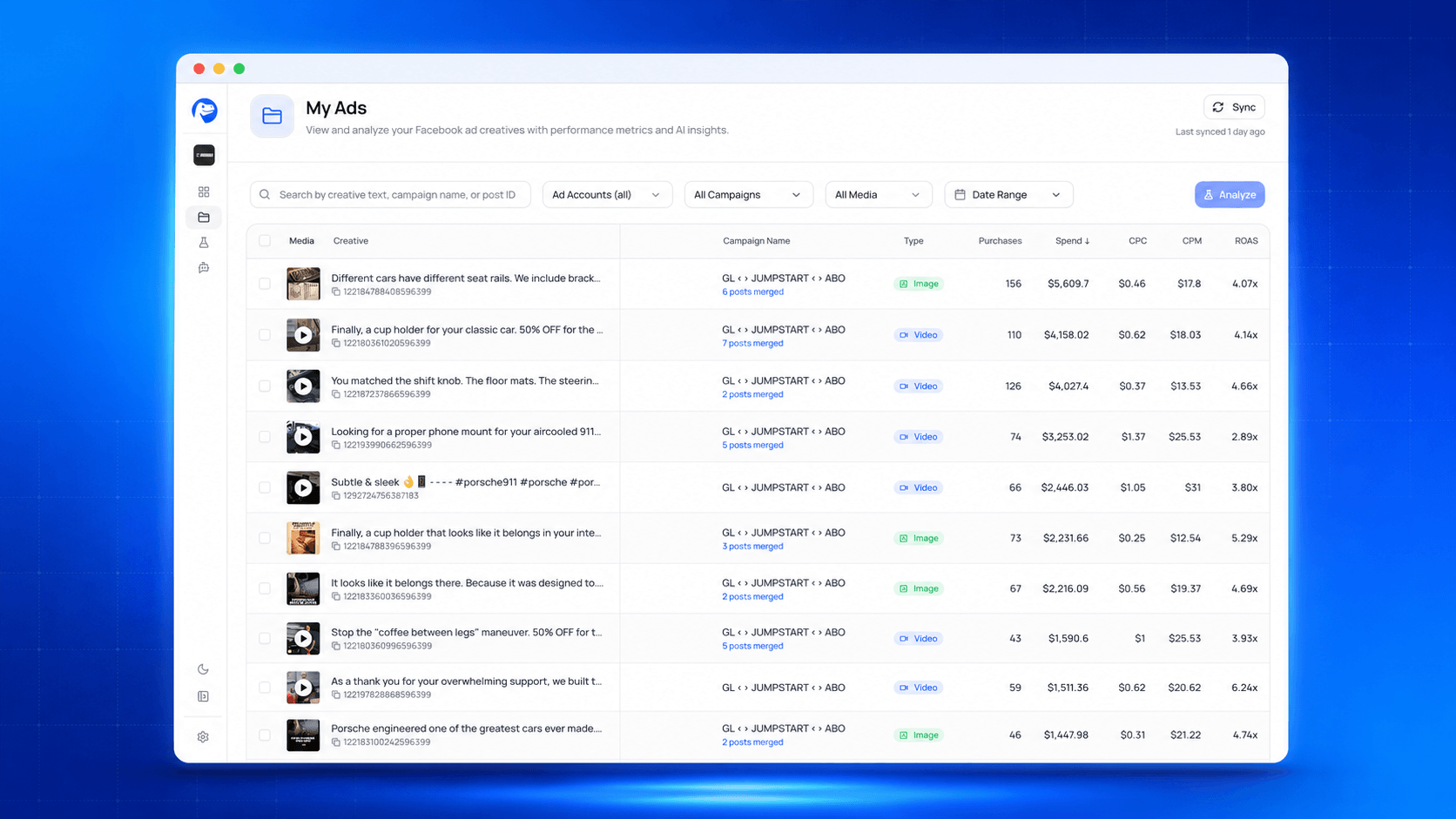1456x819 pixels.
Task: Sort by ROAS column header
Action: point(1246,241)
